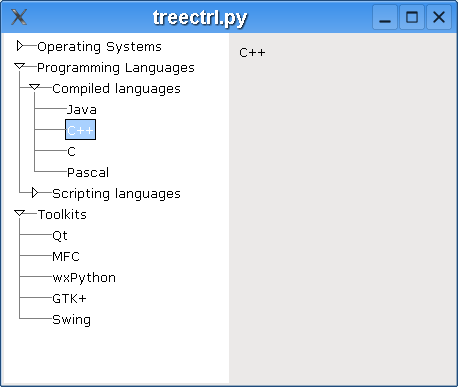
Task: Select the C language item
Action: point(71,152)
